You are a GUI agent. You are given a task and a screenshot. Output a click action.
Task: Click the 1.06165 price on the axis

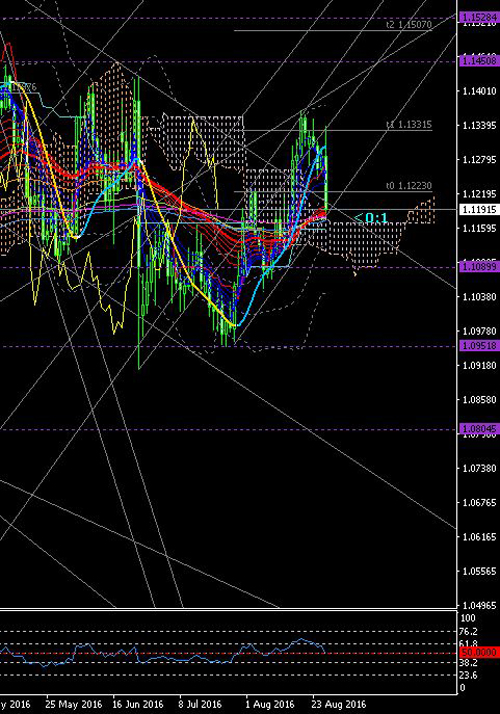[x=479, y=537]
